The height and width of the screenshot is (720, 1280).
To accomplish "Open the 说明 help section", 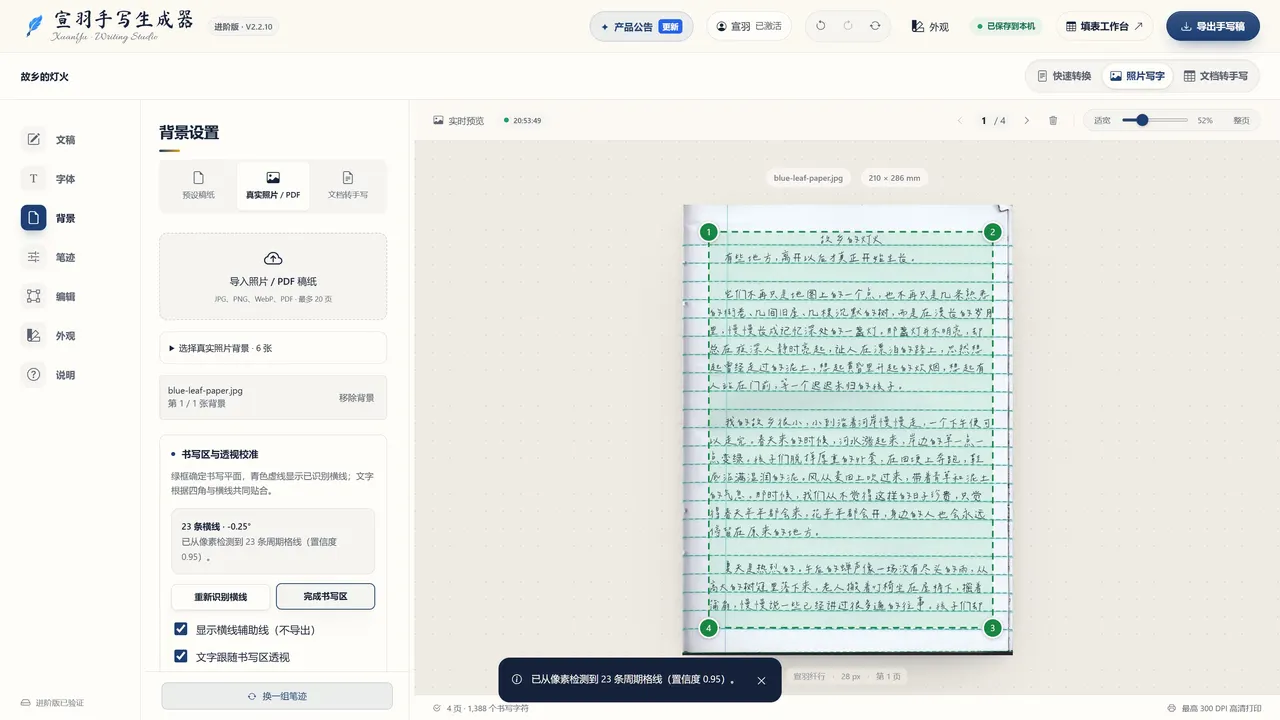I will click(x=49, y=375).
